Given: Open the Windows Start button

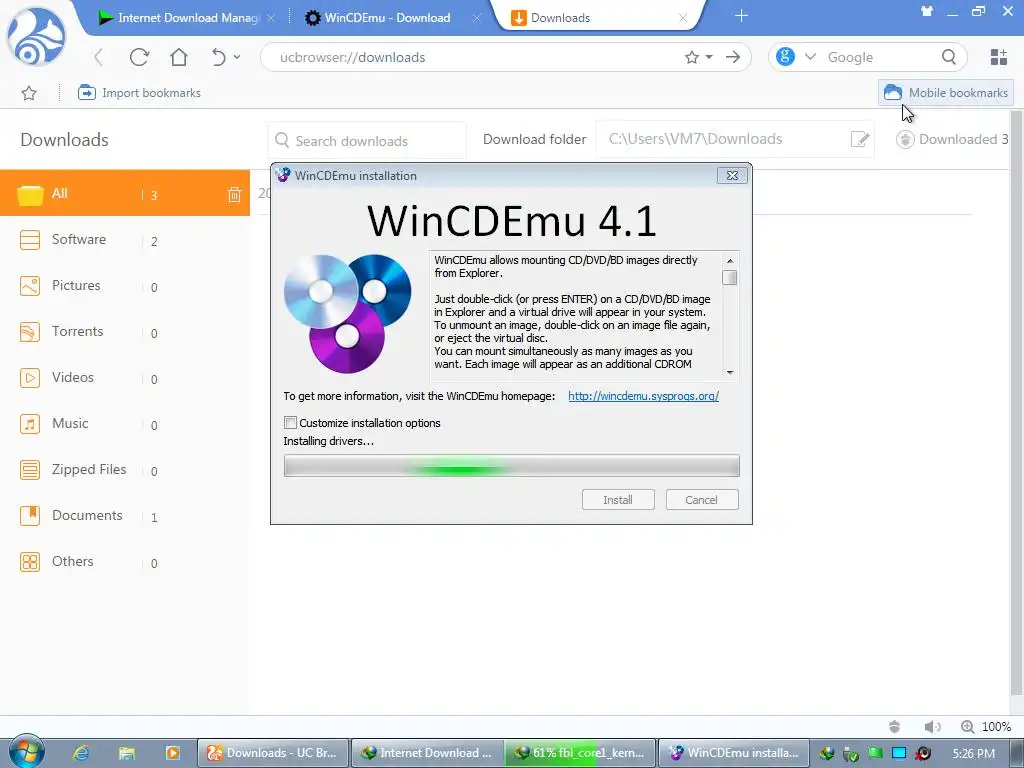Looking at the screenshot, I should [27, 752].
